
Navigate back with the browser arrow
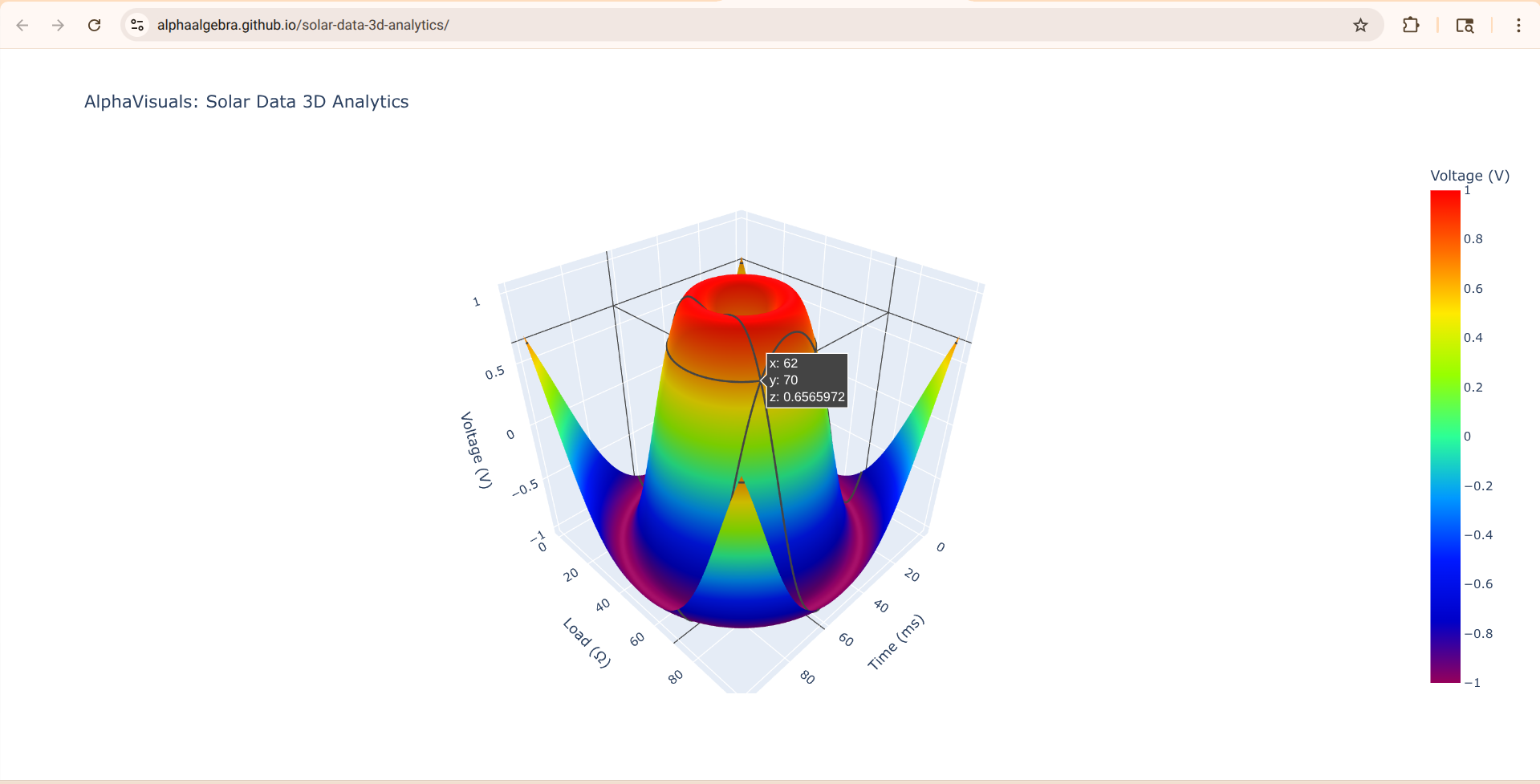22,25
